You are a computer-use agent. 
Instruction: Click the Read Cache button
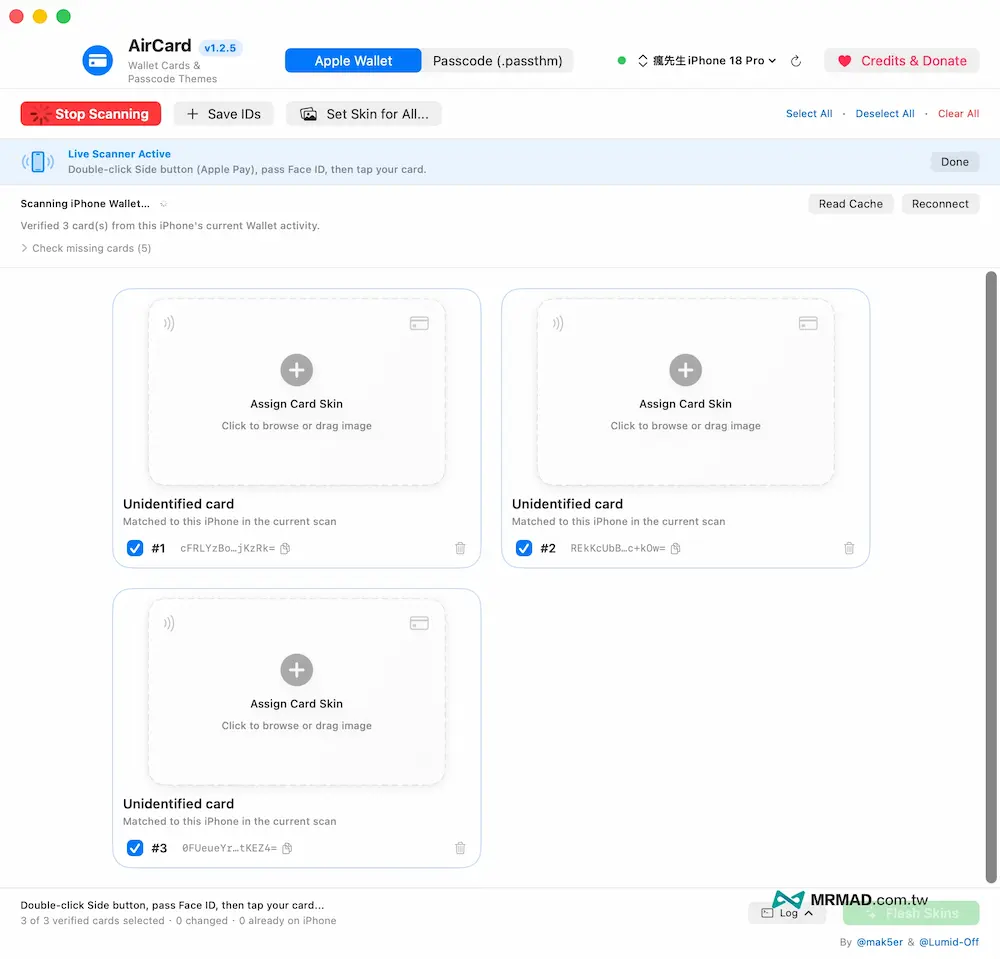[851, 204]
